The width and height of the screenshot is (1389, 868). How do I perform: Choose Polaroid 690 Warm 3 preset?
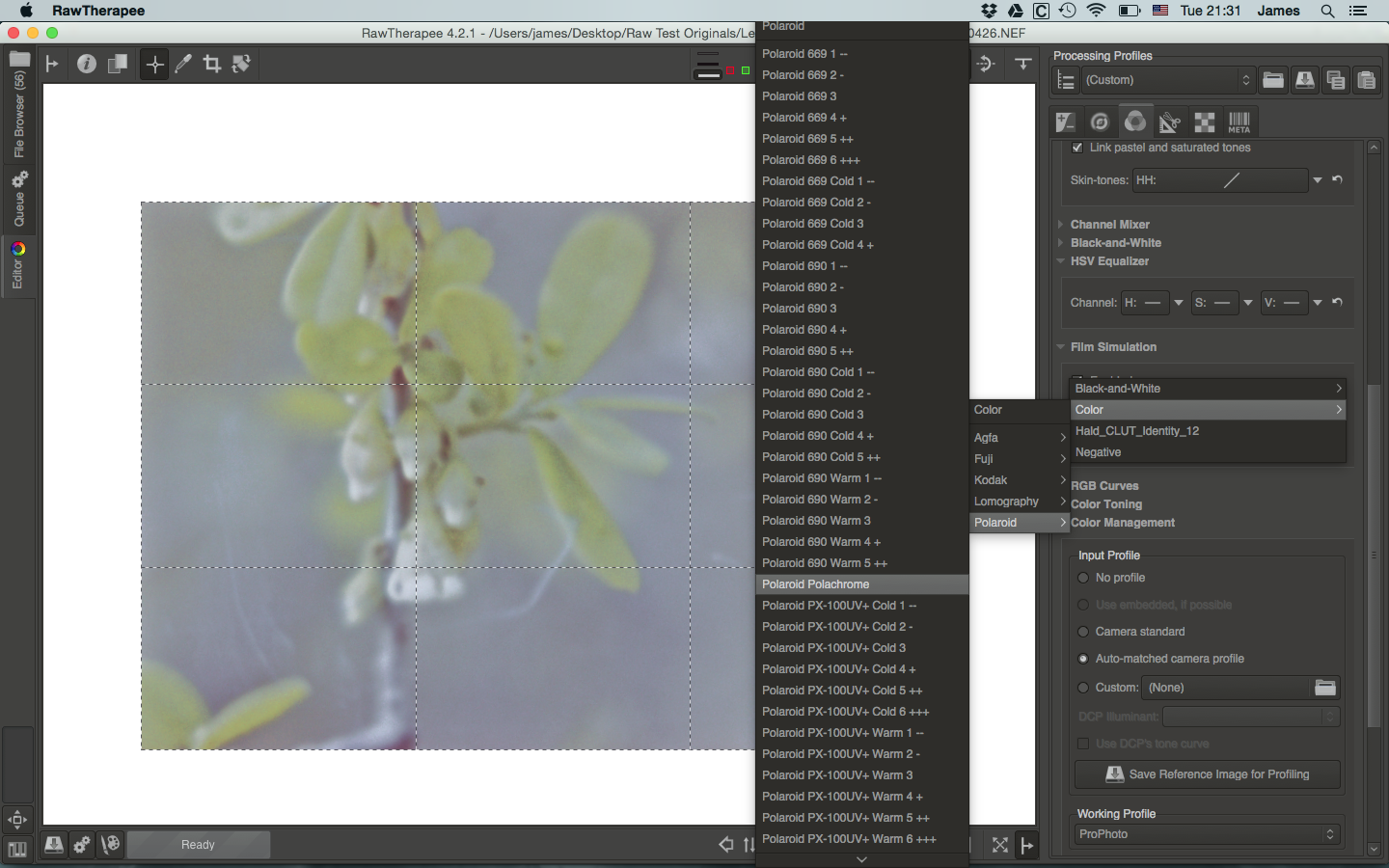862,521
